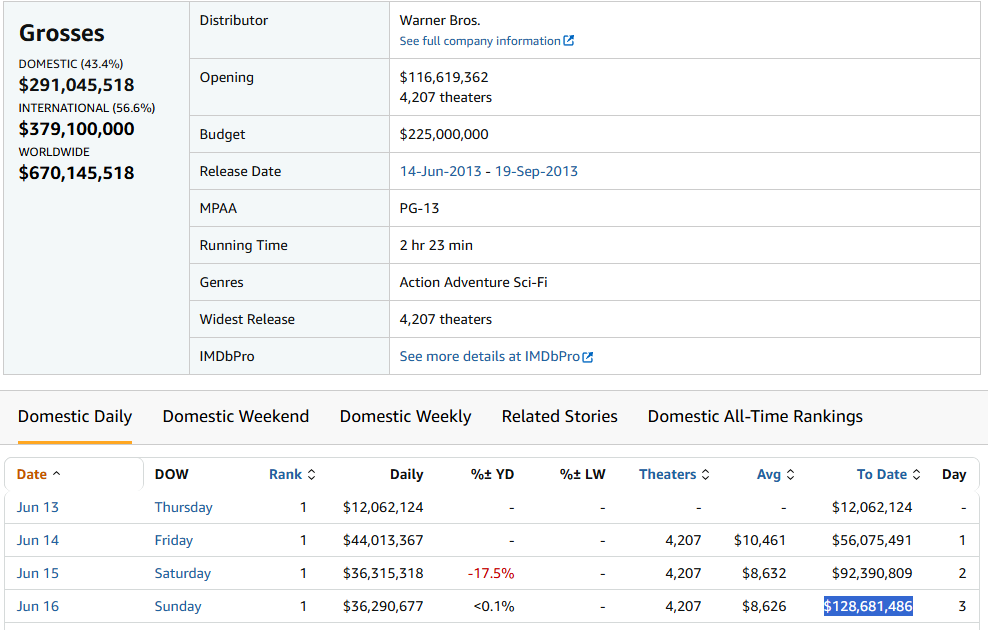
Task: Click the $116,619,362 opening value
Action: pyautogui.click(x=444, y=77)
